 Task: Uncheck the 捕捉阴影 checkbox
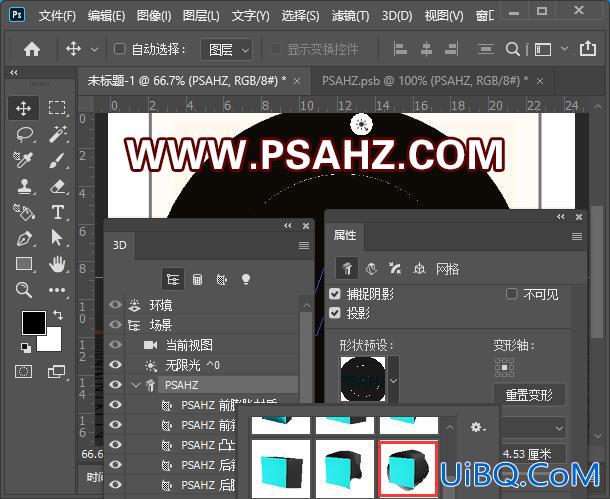[335, 294]
